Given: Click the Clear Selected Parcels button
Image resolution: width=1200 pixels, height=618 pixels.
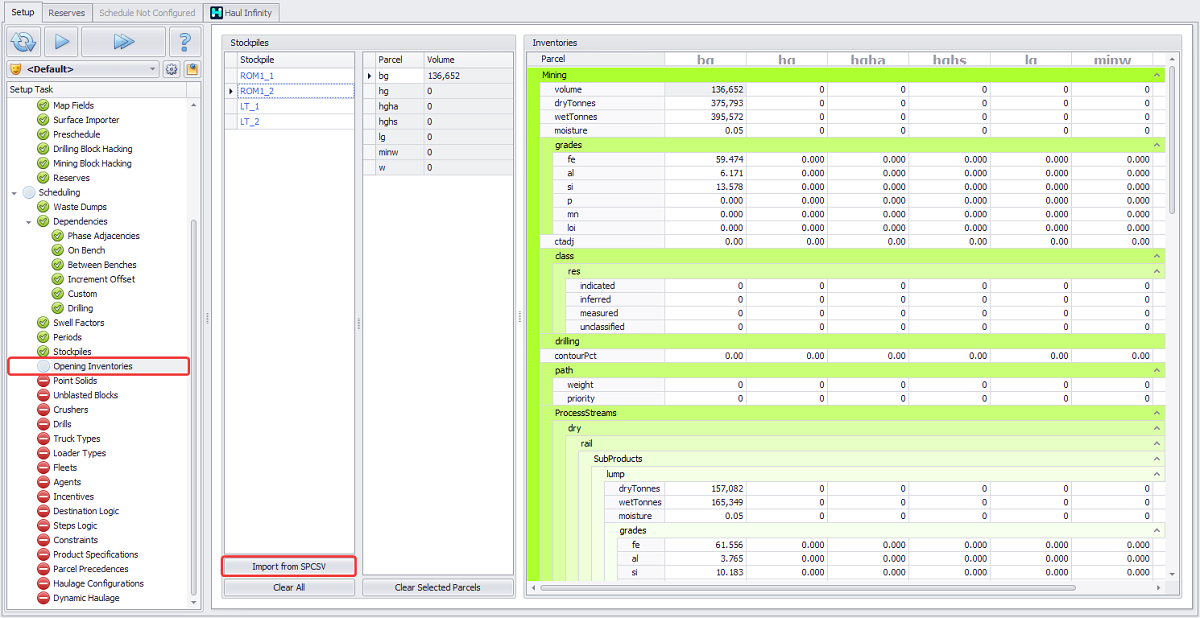Looking at the screenshot, I should tap(437, 588).
